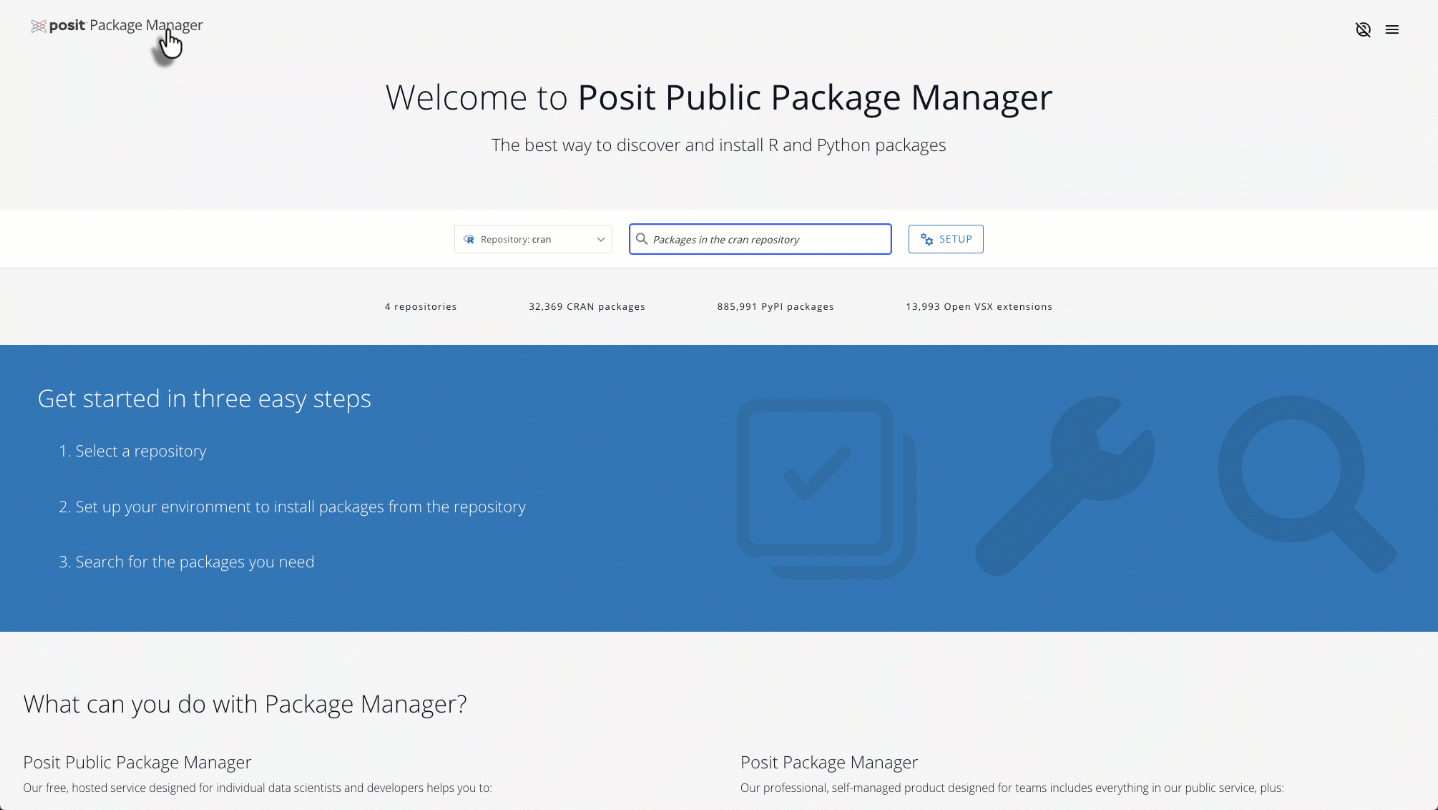Click '13,993 Open VSX extensions' text
This screenshot has width=1438, height=810.
coord(979,307)
